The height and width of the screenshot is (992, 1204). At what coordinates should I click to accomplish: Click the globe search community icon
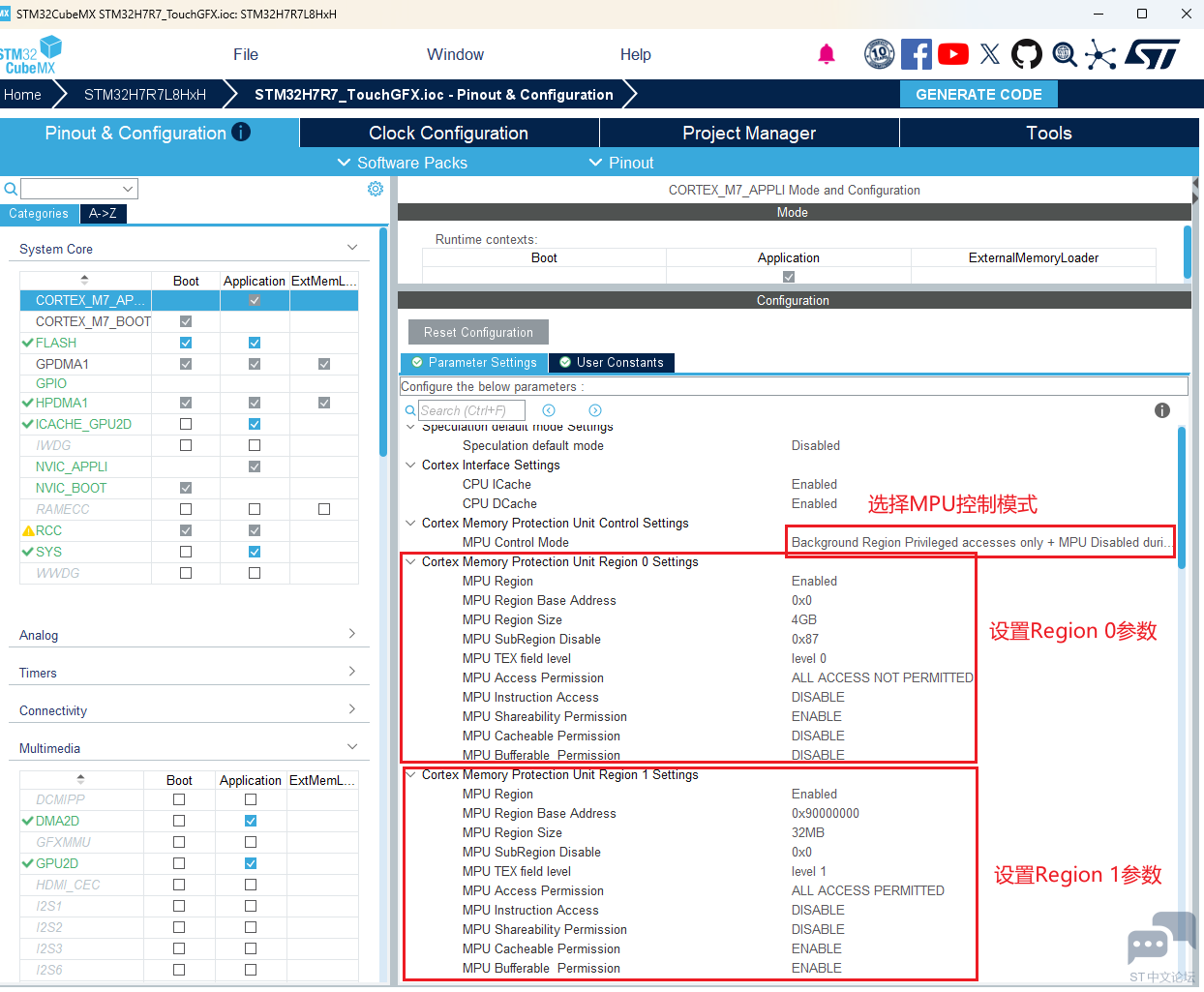(1065, 54)
